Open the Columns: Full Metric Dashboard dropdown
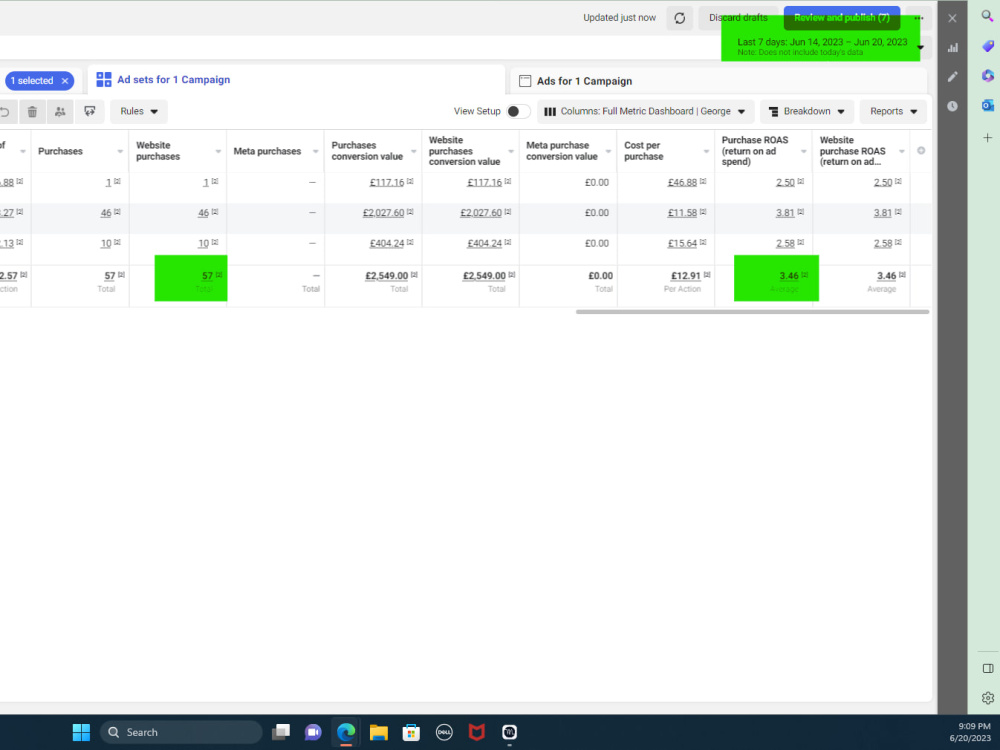1000x750 pixels. [x=646, y=112]
